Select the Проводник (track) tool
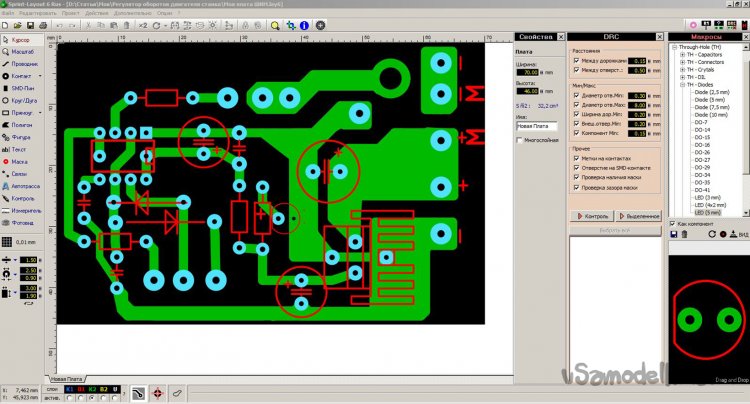750x404 pixels. point(26,62)
